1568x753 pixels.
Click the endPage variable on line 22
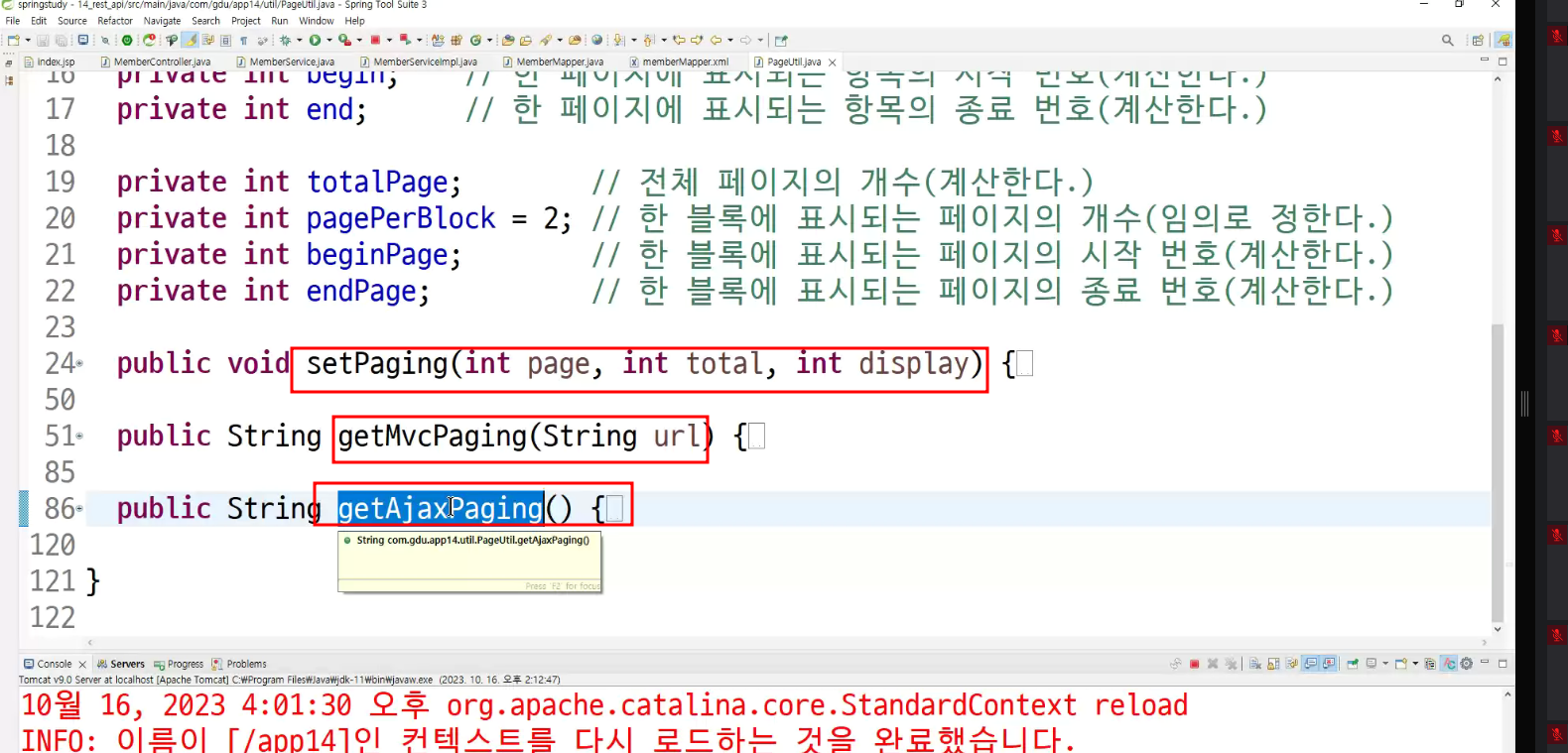361,292
